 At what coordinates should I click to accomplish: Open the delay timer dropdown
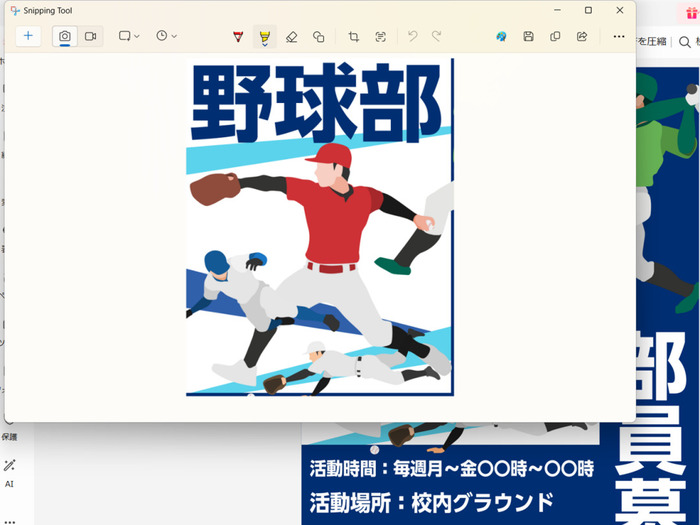(167, 36)
